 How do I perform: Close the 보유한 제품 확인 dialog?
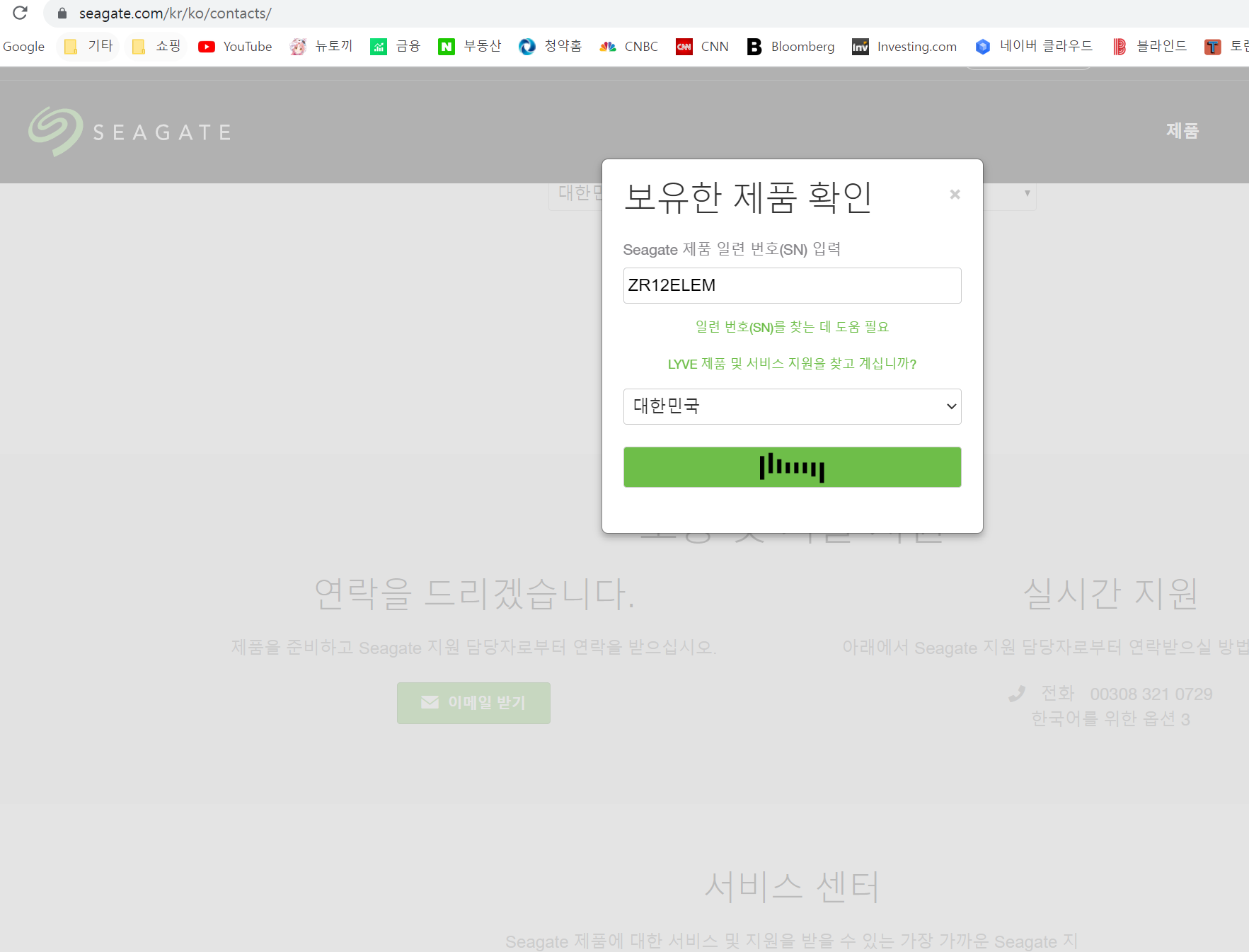[955, 194]
